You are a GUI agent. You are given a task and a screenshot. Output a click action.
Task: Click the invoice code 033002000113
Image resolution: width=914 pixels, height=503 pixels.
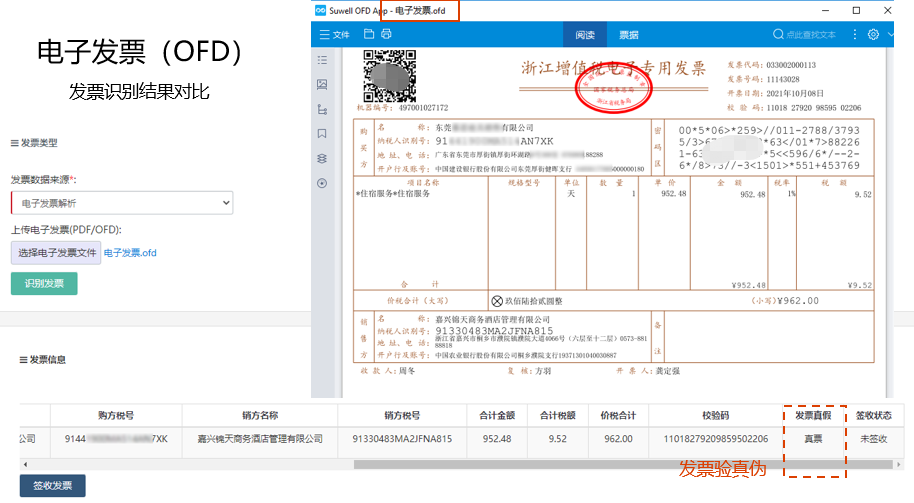click(791, 65)
